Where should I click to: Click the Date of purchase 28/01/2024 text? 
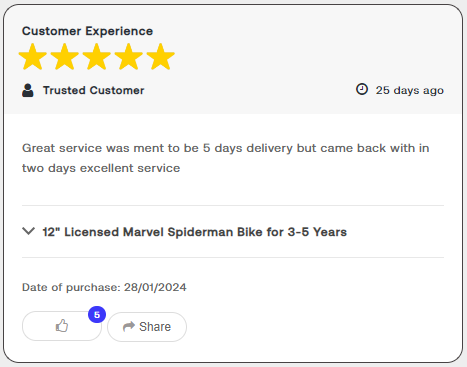click(104, 287)
